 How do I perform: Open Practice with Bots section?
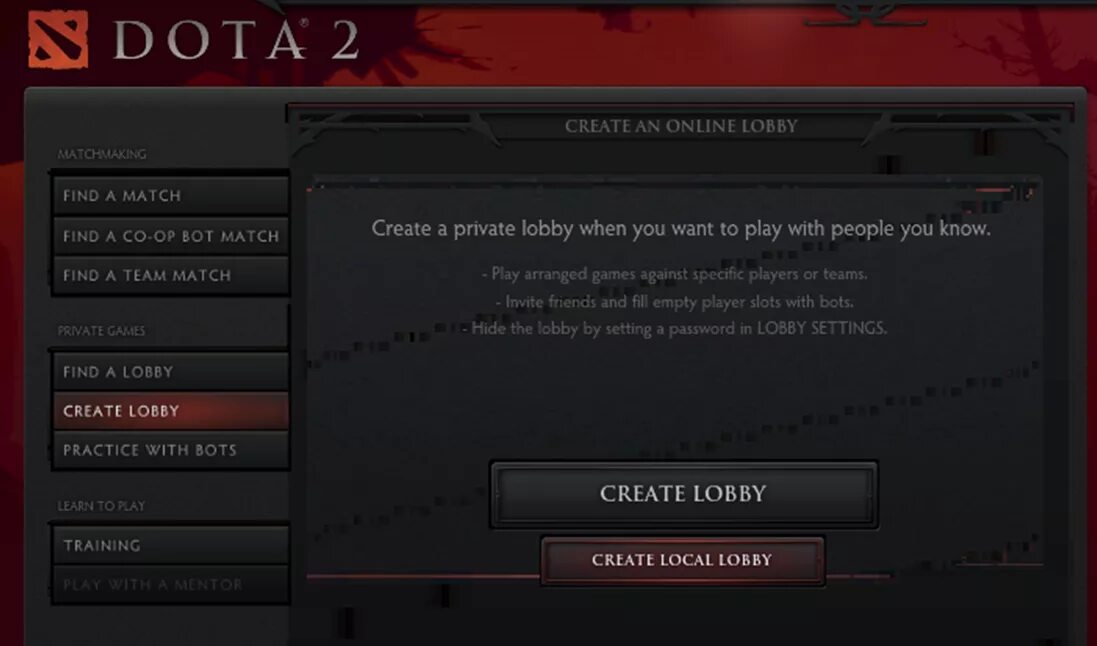click(170, 451)
